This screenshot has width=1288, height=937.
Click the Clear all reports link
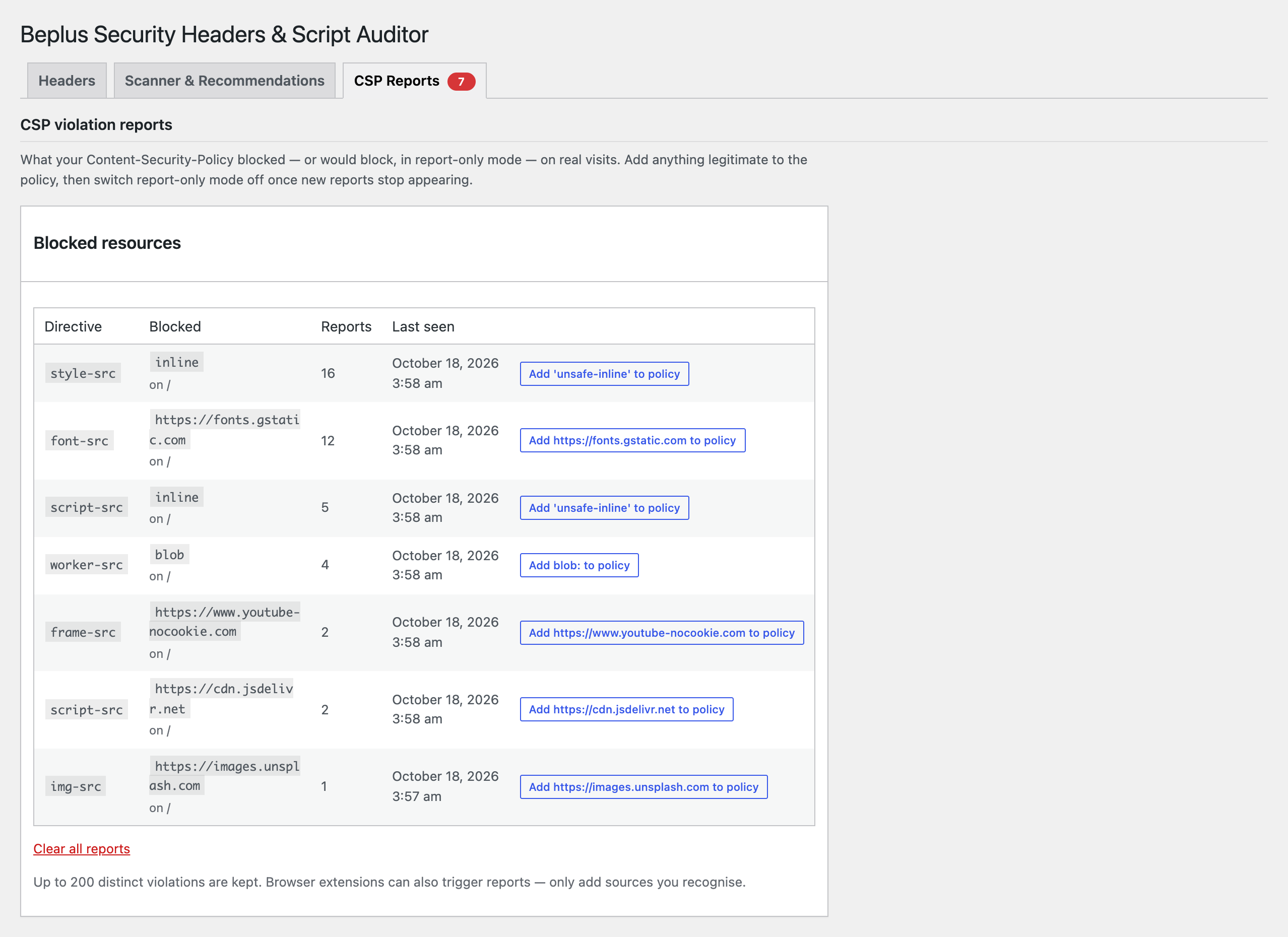click(82, 848)
